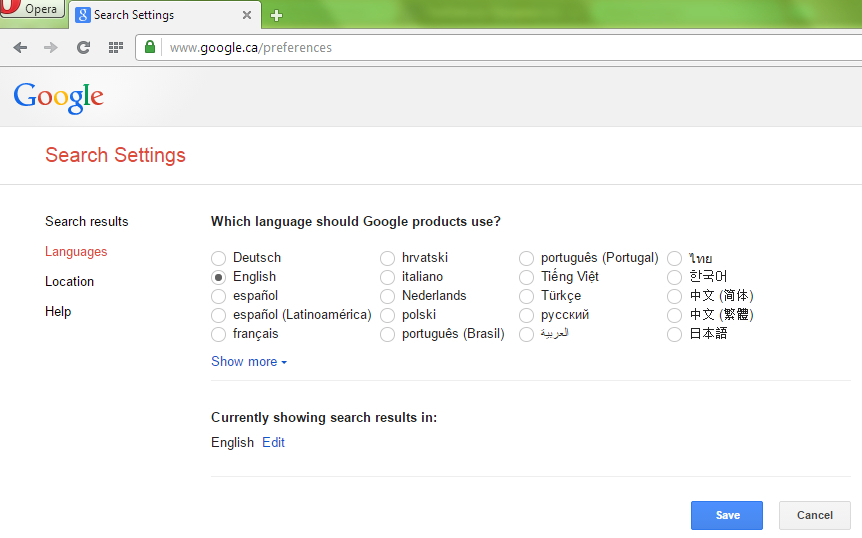Switch to the Location settings section
The width and height of the screenshot is (862, 538).
click(x=69, y=281)
